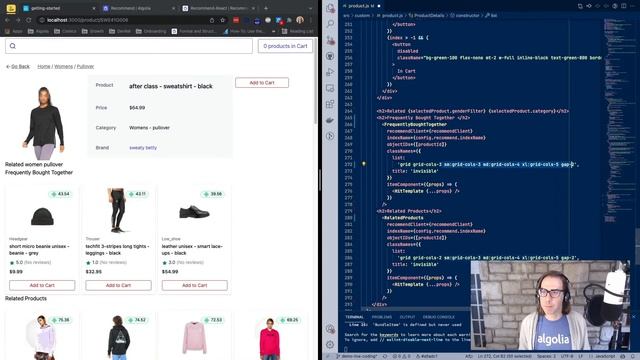
Task: Select PROBLEMS panel tab
Action: point(382,317)
